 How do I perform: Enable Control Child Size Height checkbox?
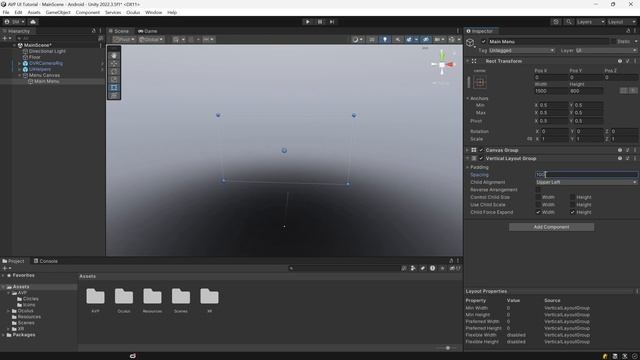pyautogui.click(x=572, y=197)
